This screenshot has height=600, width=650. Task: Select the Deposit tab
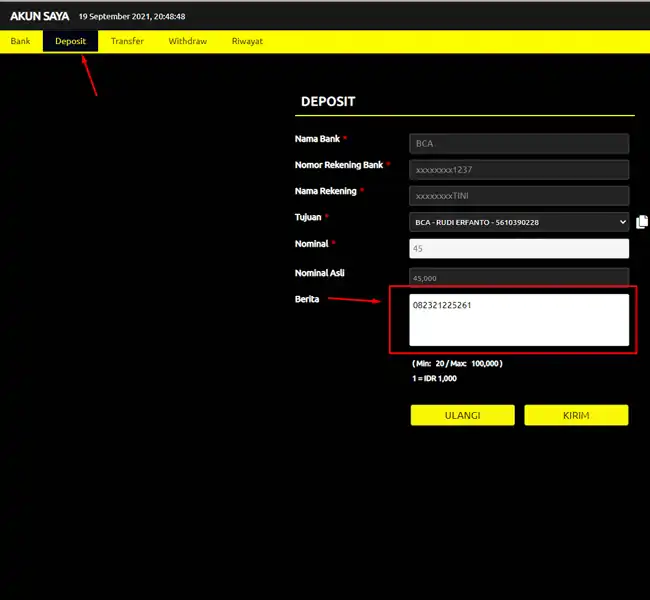click(x=70, y=41)
